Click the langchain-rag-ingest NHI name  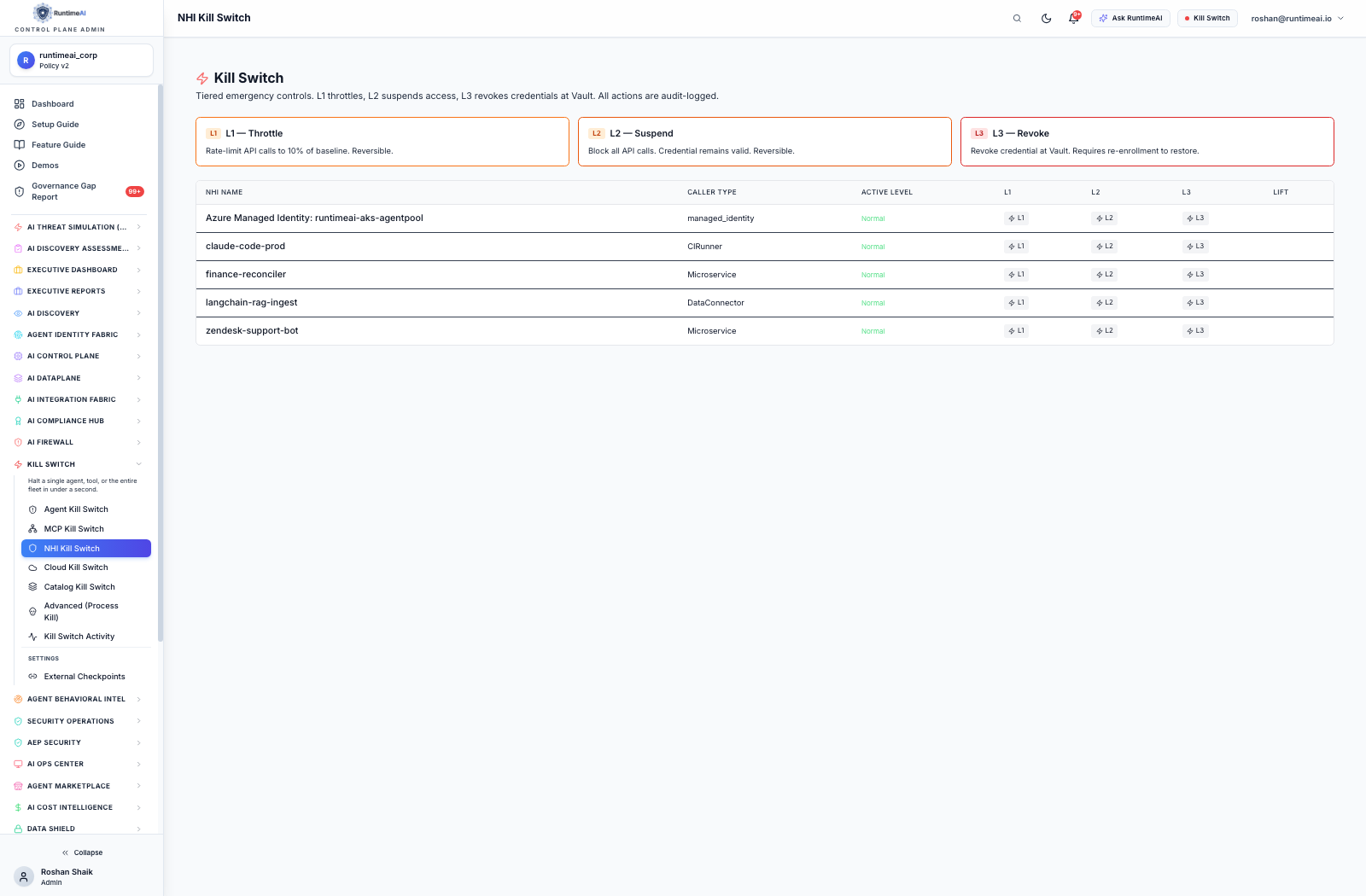(x=252, y=303)
